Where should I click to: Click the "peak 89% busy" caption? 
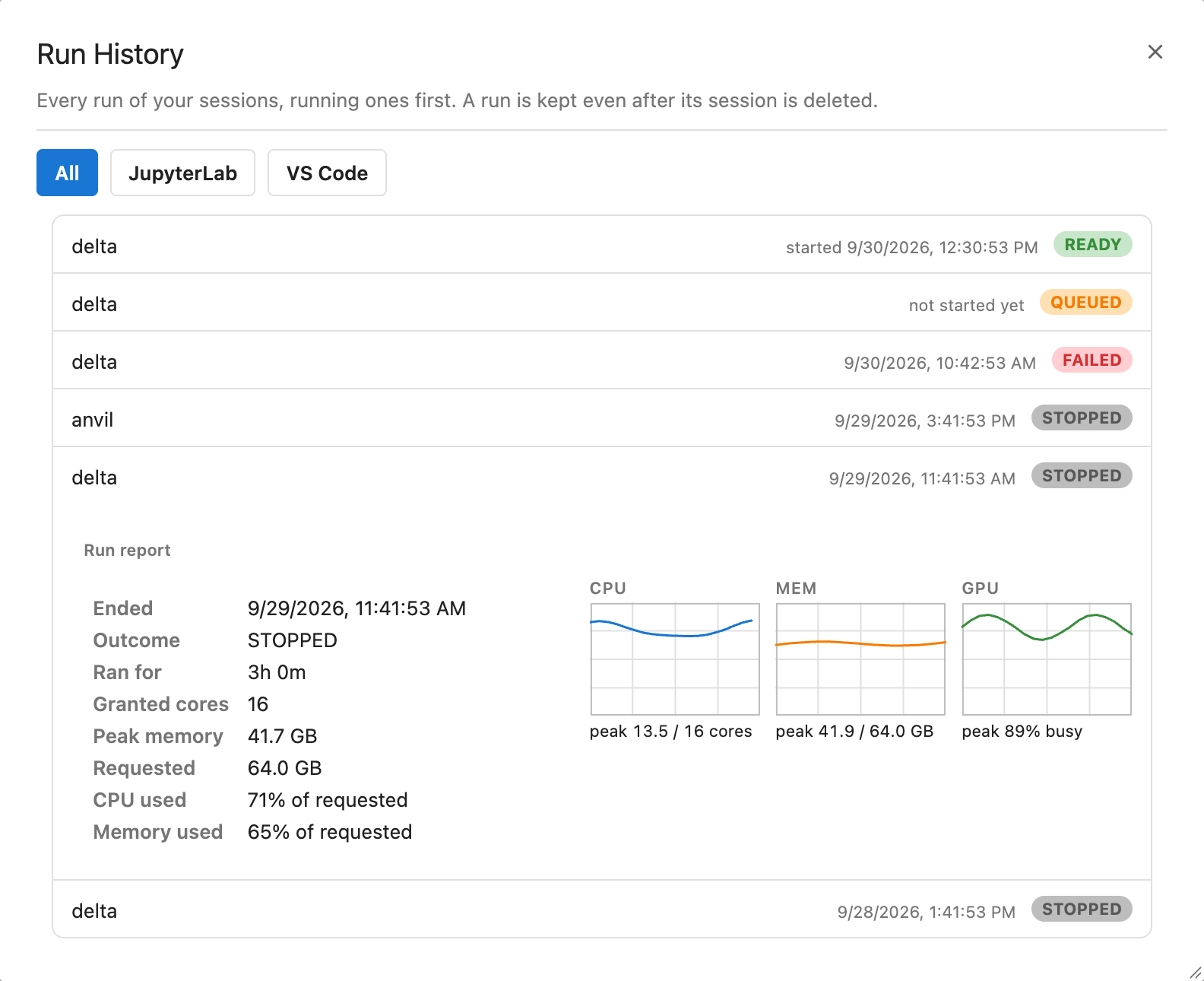[x=1022, y=732]
